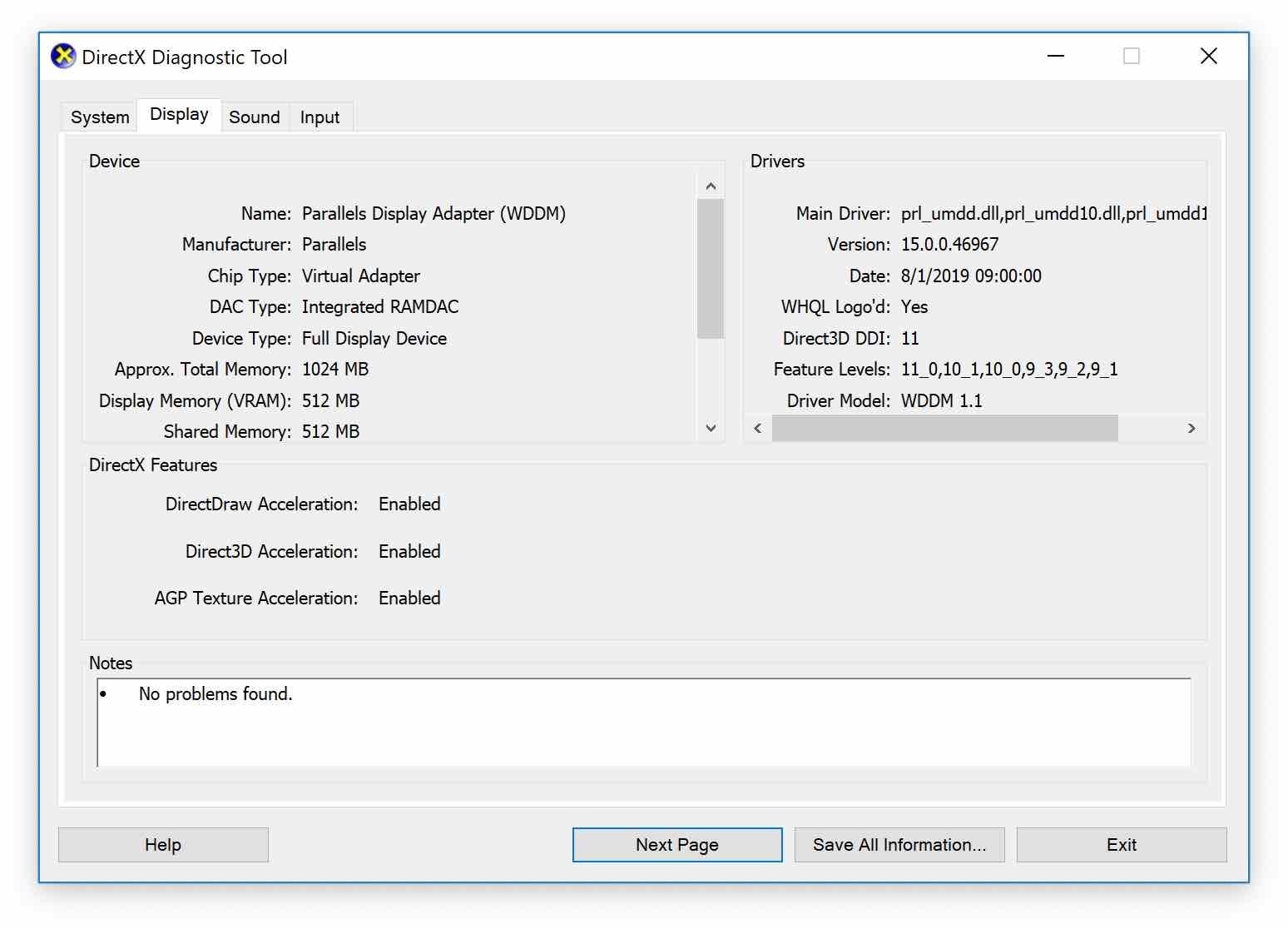Viewport: 1288px width, 929px height.
Task: Click Device panel scroll down arrow
Action: tap(711, 428)
